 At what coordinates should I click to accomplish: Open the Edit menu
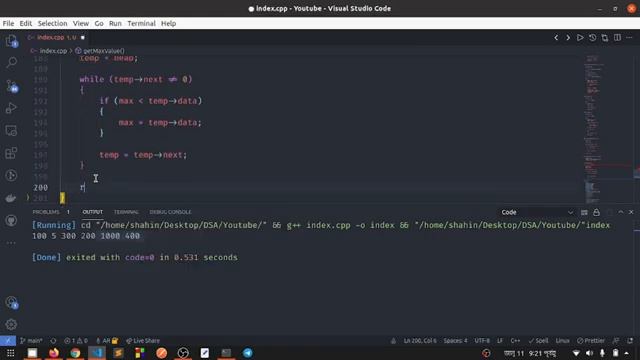tap(26, 23)
